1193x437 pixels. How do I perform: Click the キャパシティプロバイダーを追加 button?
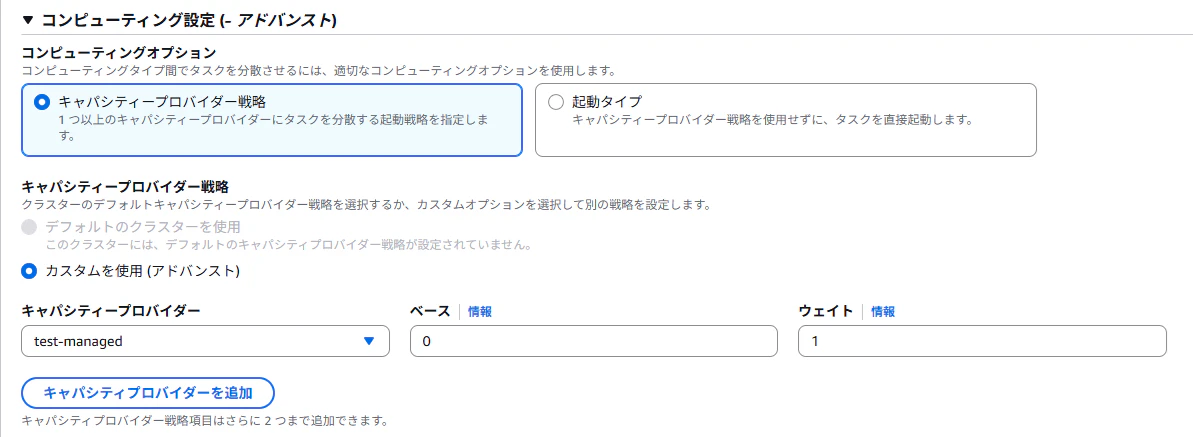point(148,393)
